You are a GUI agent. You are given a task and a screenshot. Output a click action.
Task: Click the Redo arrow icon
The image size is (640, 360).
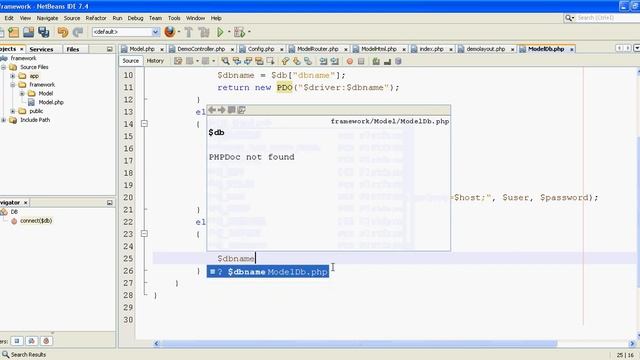[78, 32]
